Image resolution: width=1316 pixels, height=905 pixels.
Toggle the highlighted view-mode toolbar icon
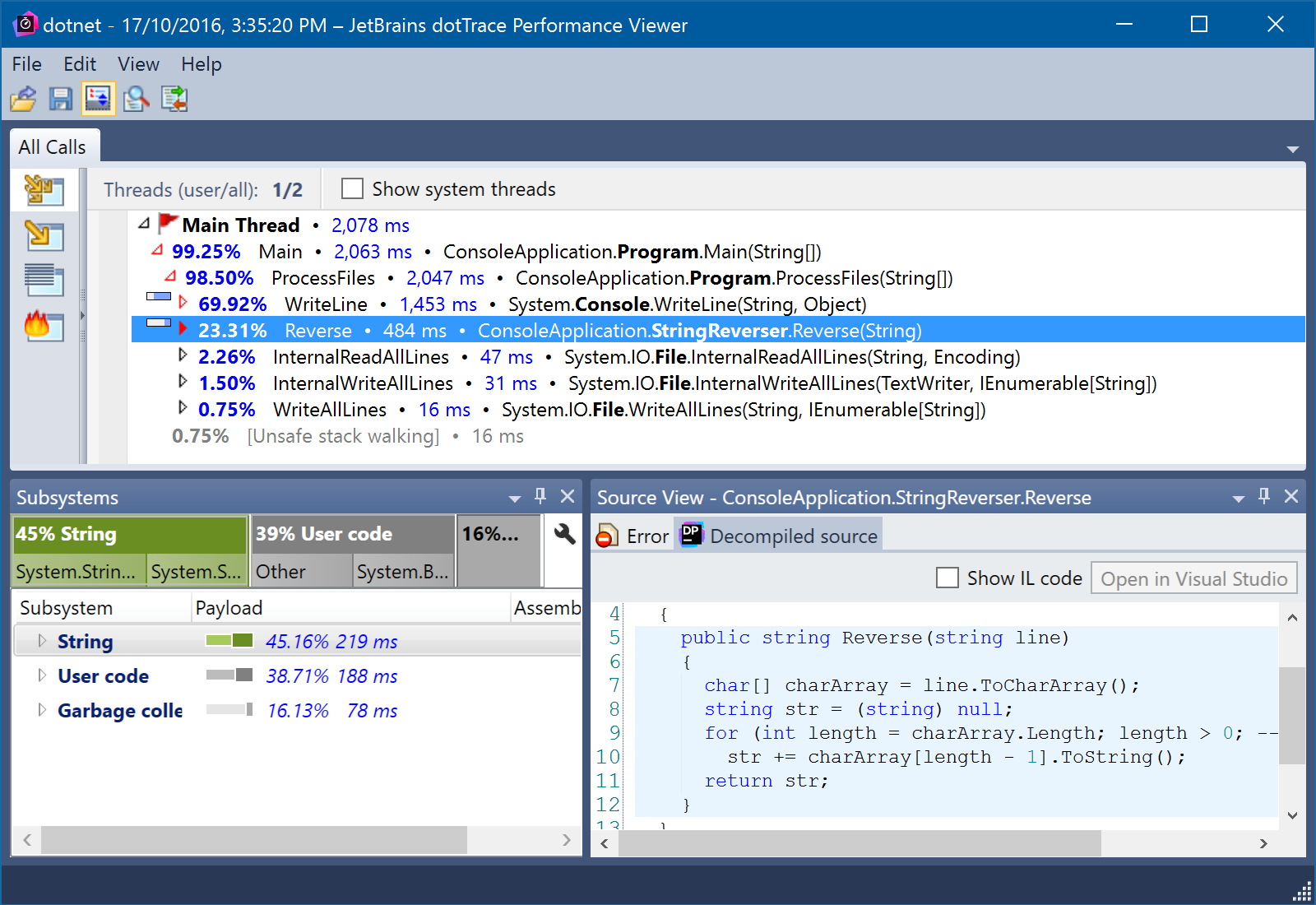pos(98,99)
